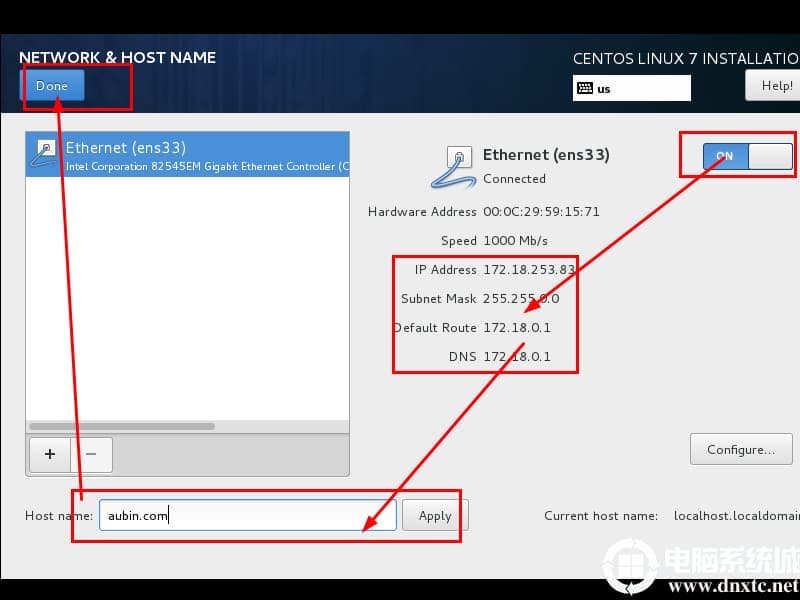Click the ethernet icon in the device list row
Viewport: 800px width, 600px height.
point(44,153)
